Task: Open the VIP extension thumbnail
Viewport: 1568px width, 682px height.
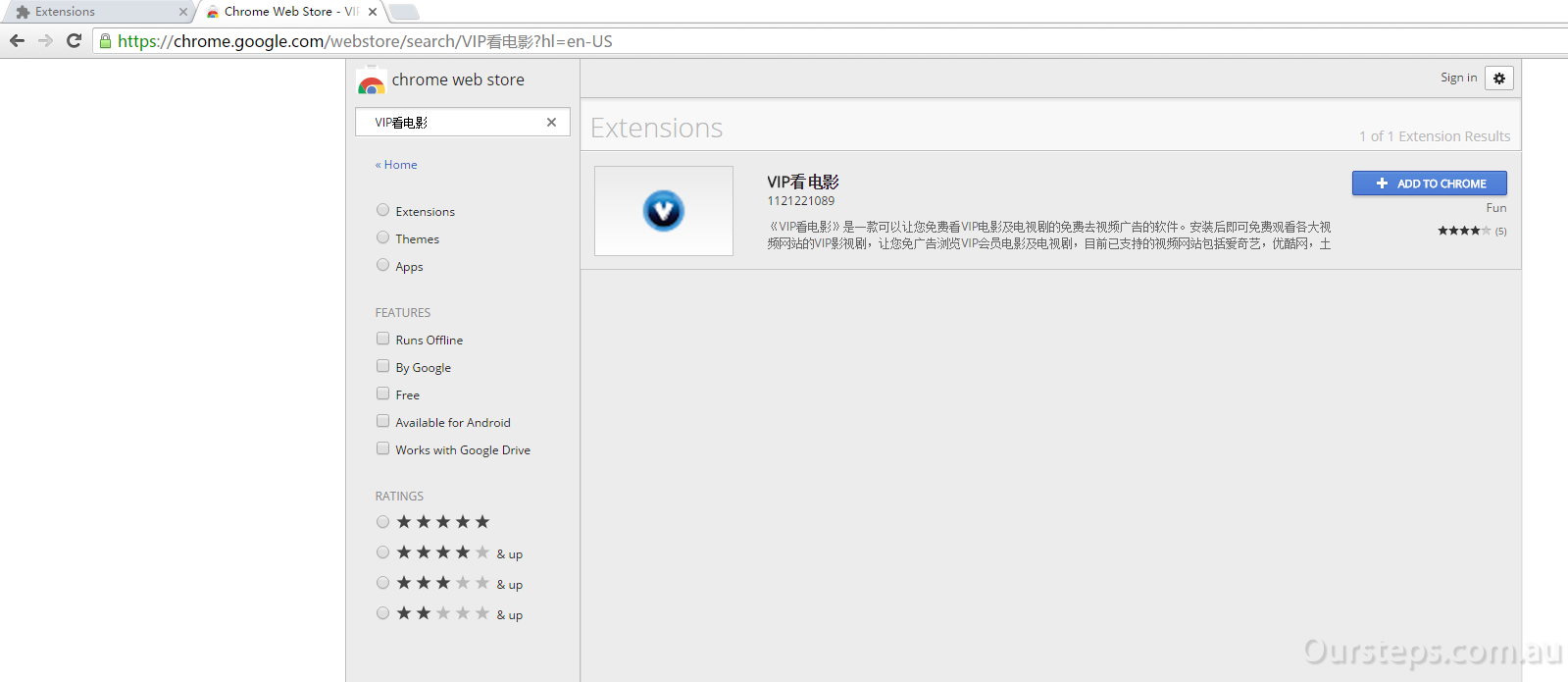Action: click(x=664, y=211)
